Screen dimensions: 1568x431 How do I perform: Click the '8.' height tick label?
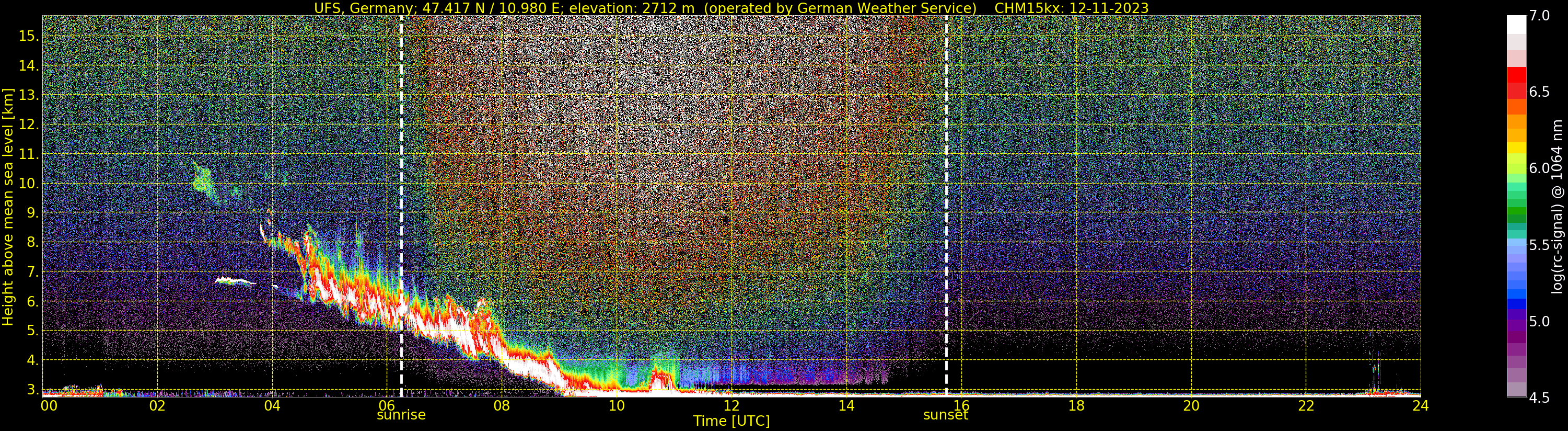click(x=33, y=243)
